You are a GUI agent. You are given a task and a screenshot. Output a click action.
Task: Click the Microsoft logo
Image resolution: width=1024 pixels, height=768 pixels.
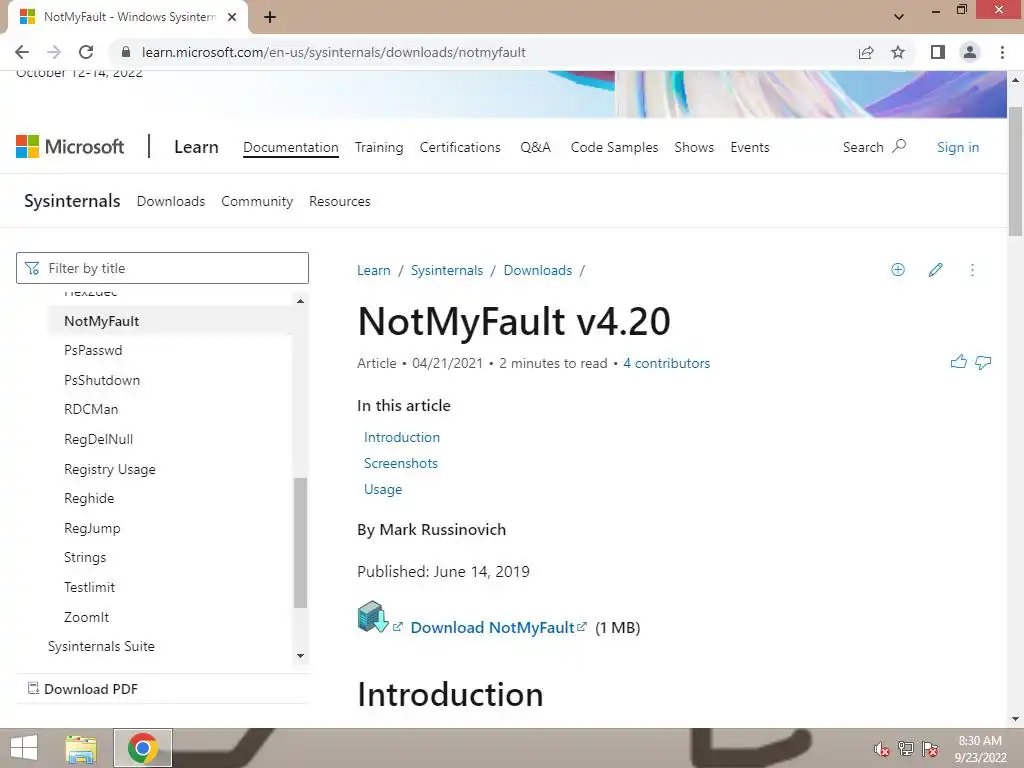tap(70, 147)
